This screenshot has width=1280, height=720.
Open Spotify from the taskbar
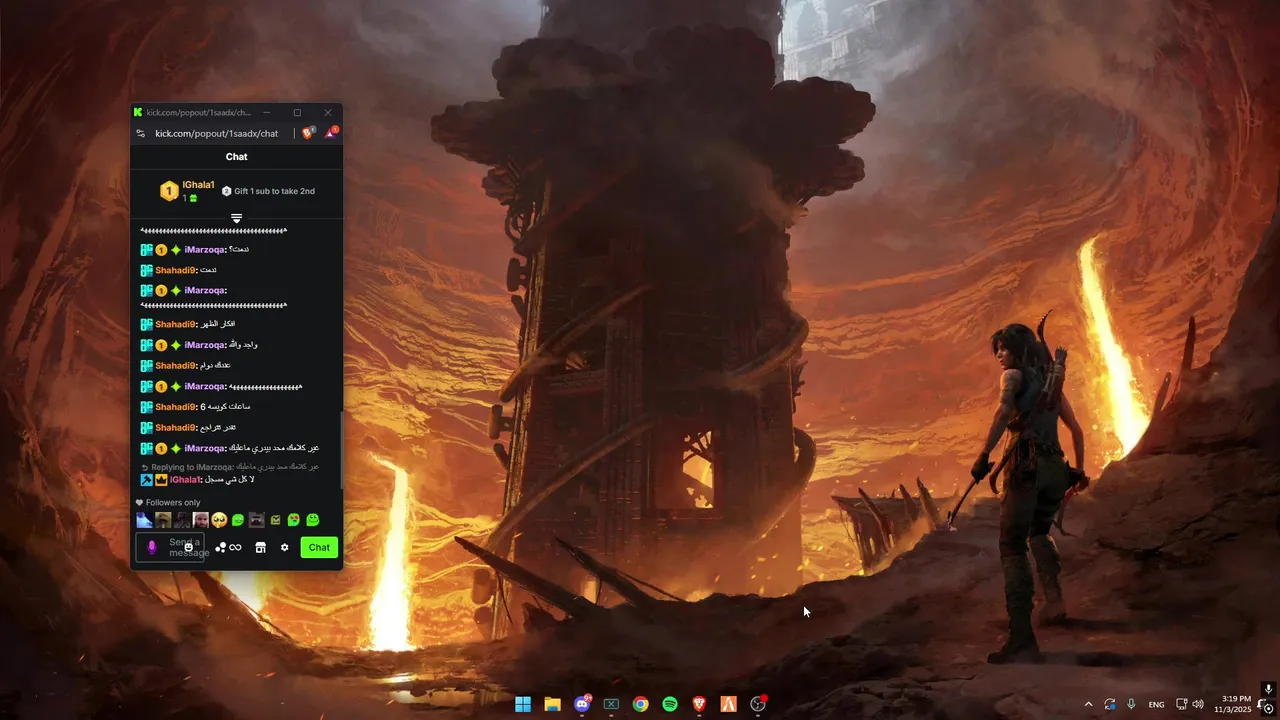(670, 704)
